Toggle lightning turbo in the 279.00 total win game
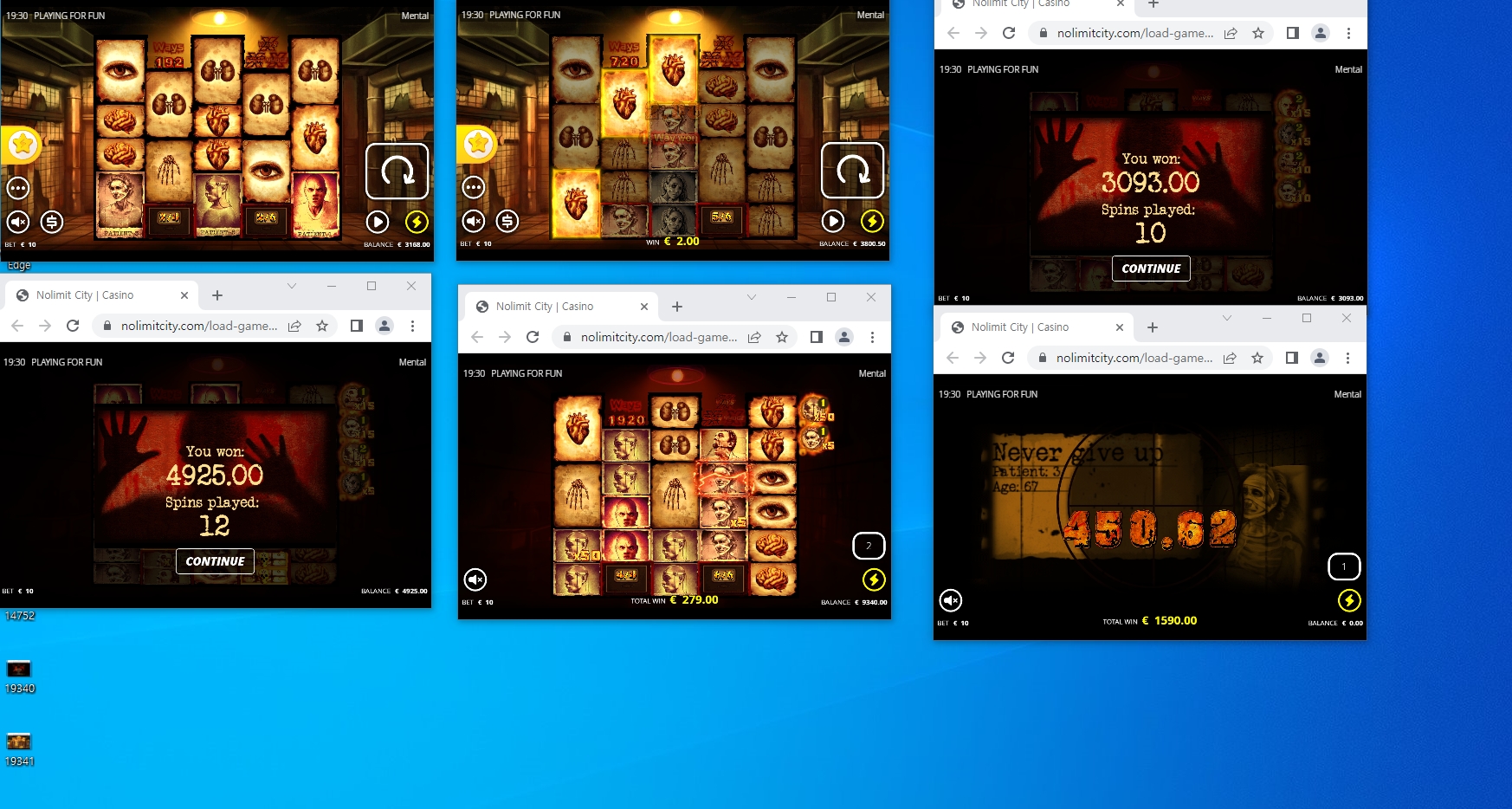 pos(874,579)
